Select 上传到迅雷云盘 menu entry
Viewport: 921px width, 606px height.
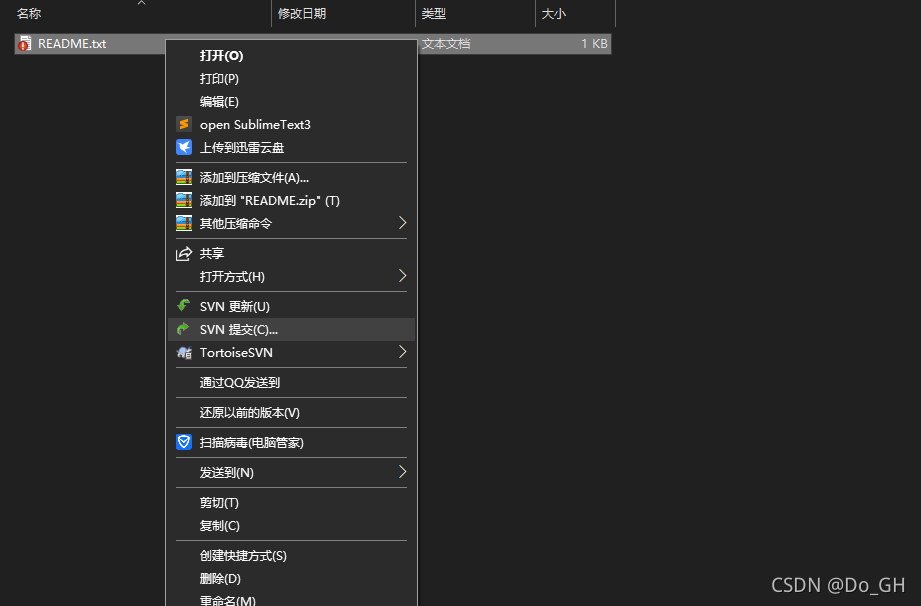291,147
